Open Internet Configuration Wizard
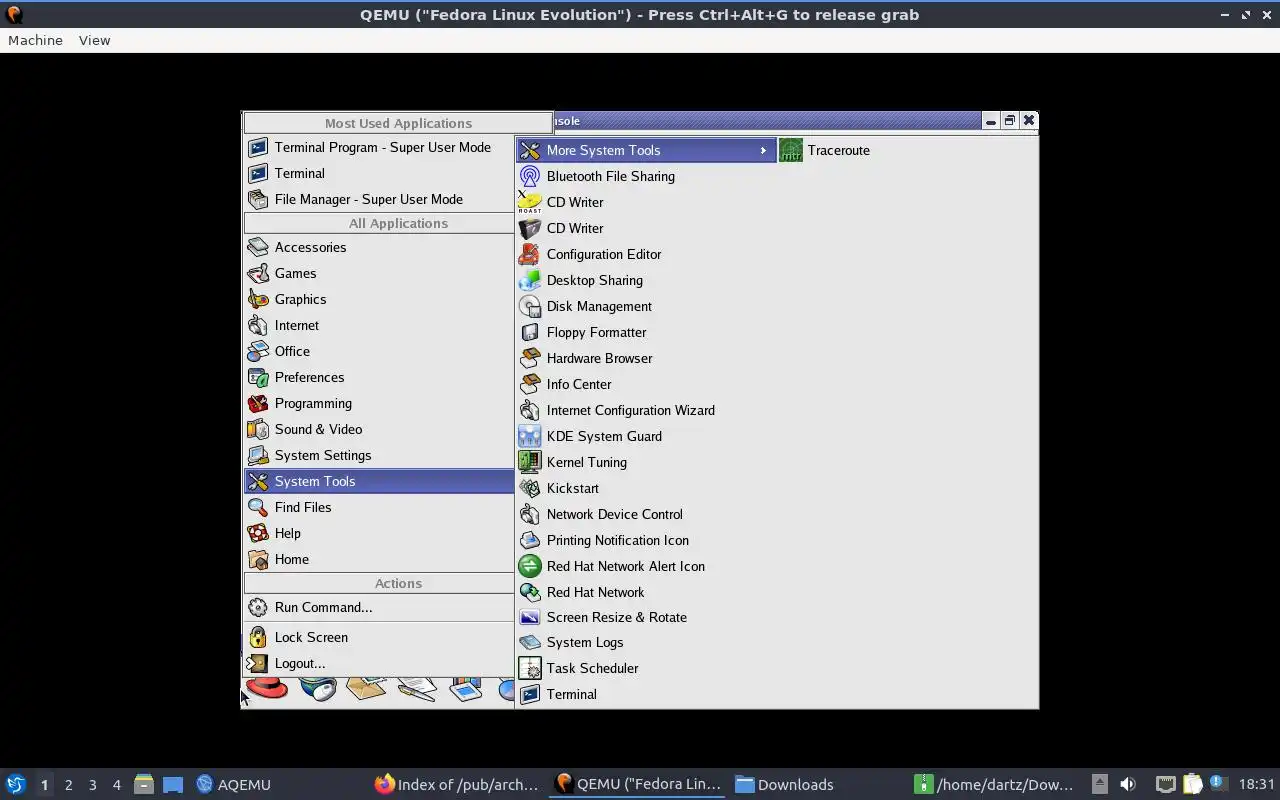This screenshot has width=1280, height=800. tap(646, 410)
